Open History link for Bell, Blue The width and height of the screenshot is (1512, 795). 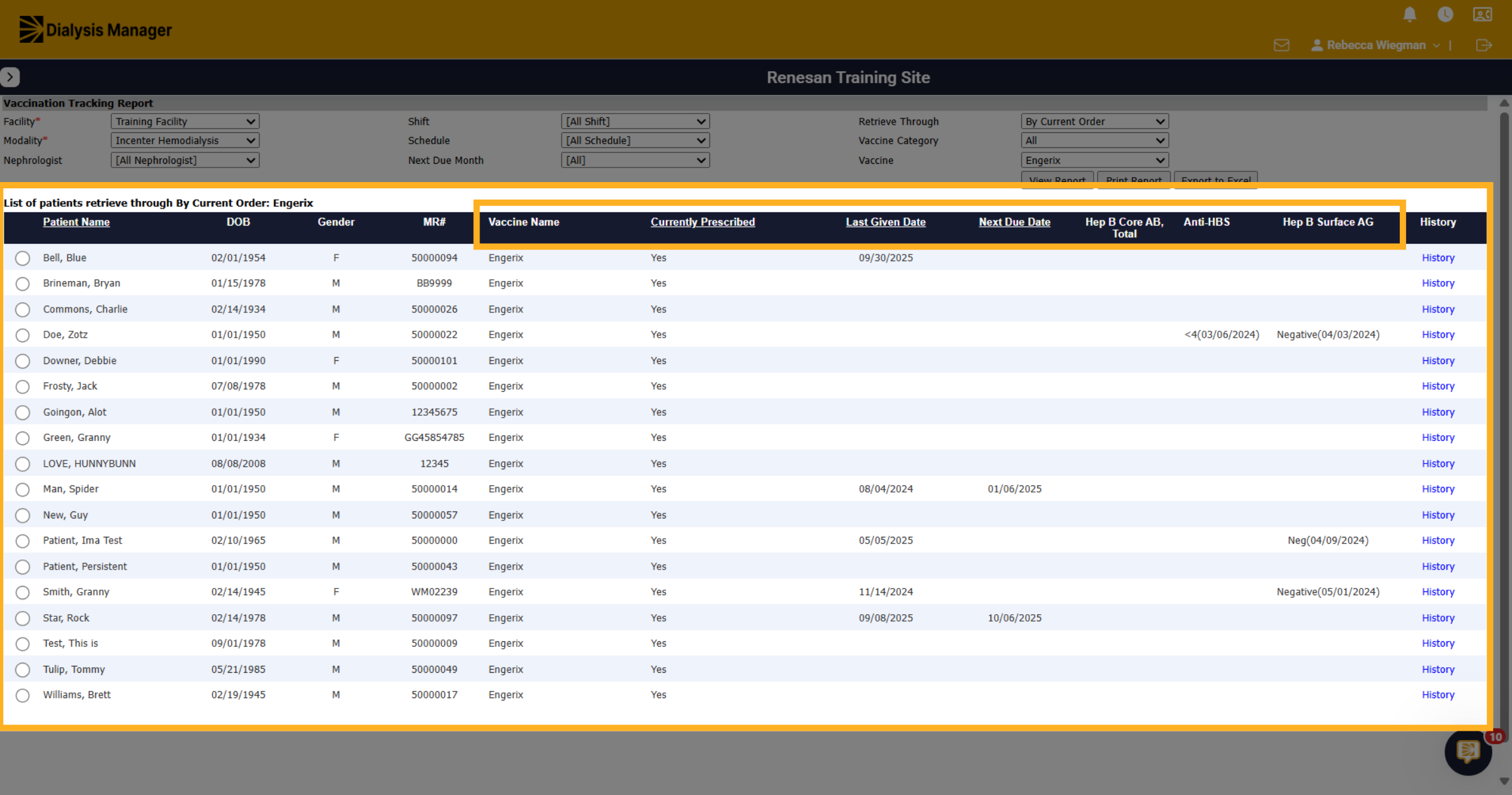(x=1438, y=258)
